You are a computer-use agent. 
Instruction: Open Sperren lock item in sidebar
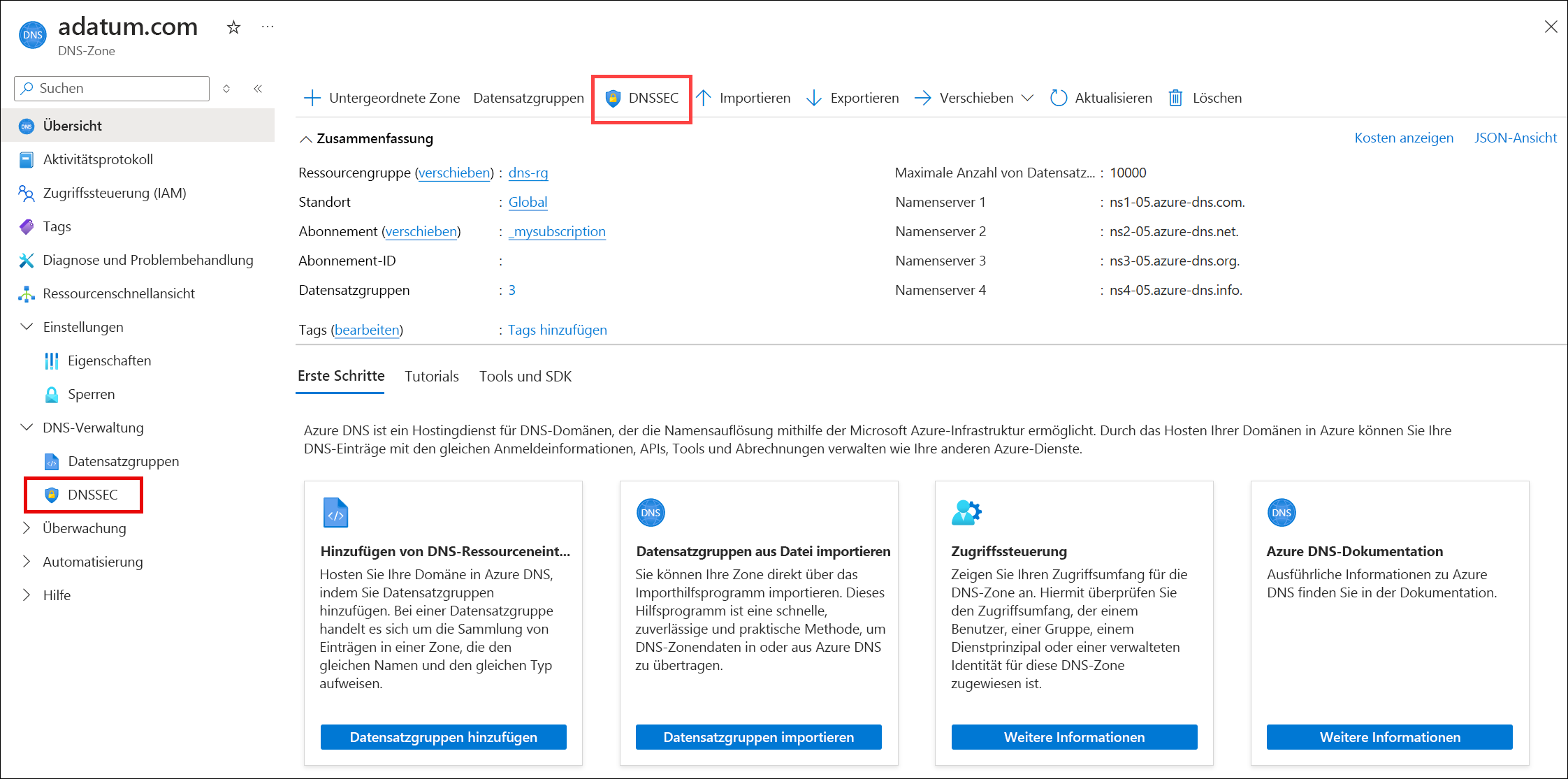91,394
